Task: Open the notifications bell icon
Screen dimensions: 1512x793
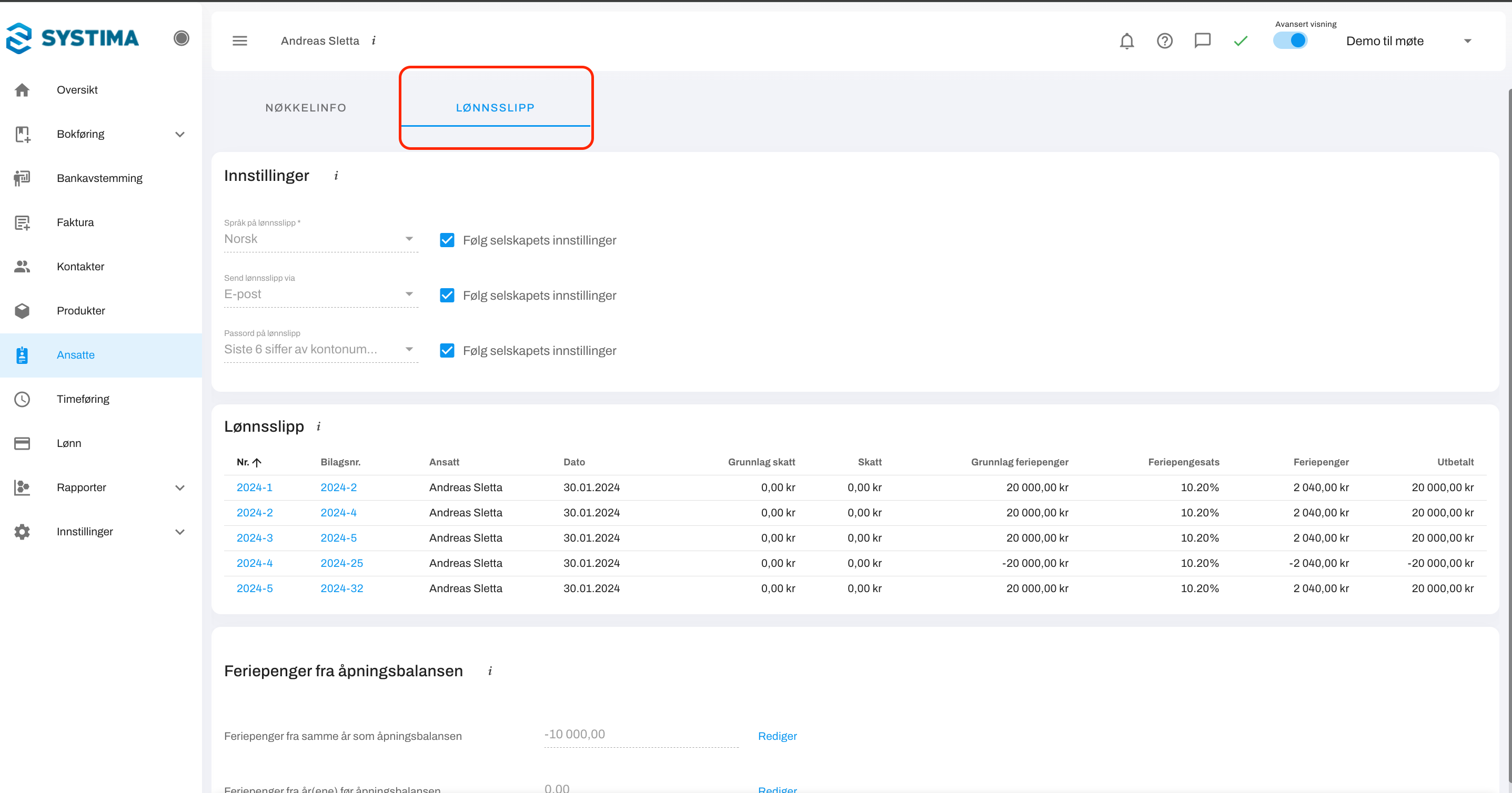Action: tap(1126, 41)
